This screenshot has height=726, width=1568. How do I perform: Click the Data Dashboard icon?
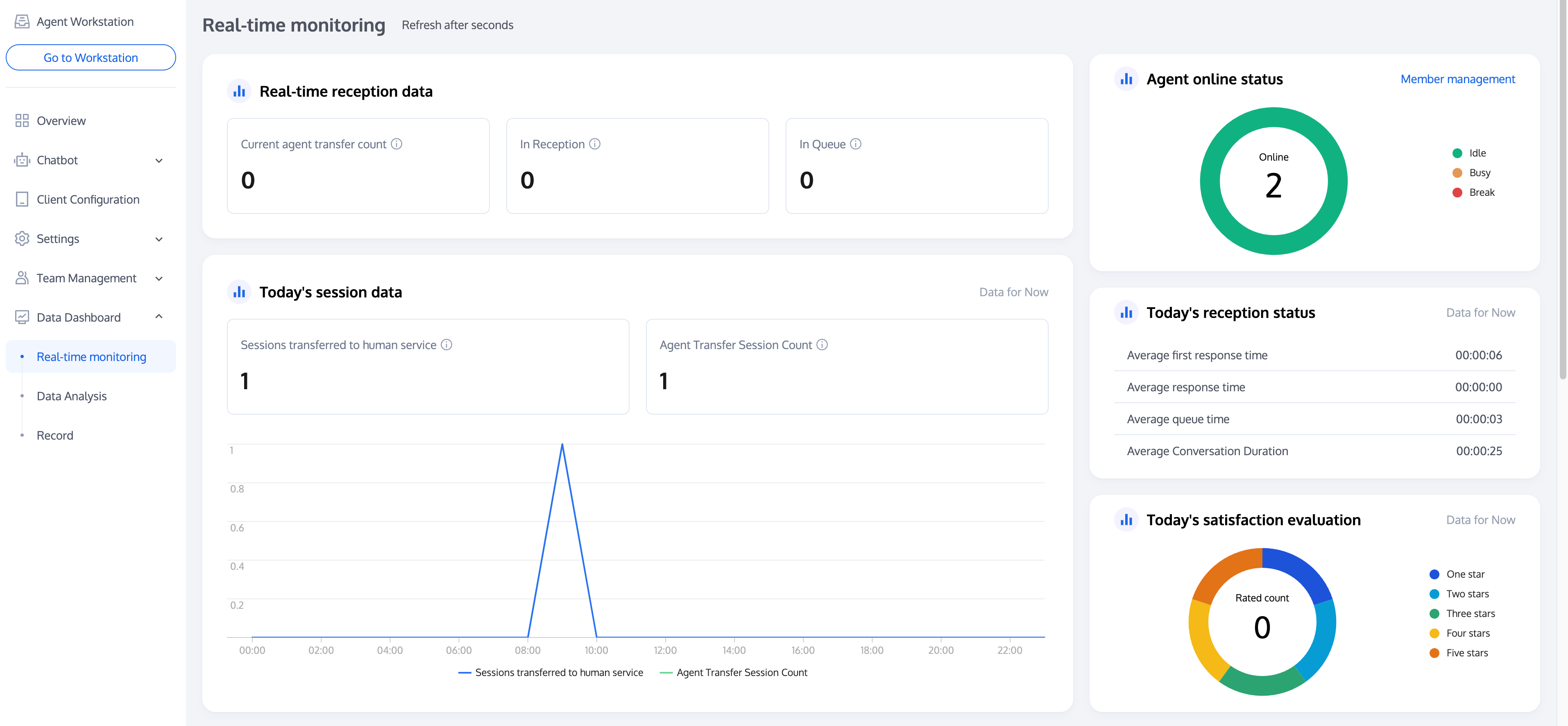click(22, 317)
